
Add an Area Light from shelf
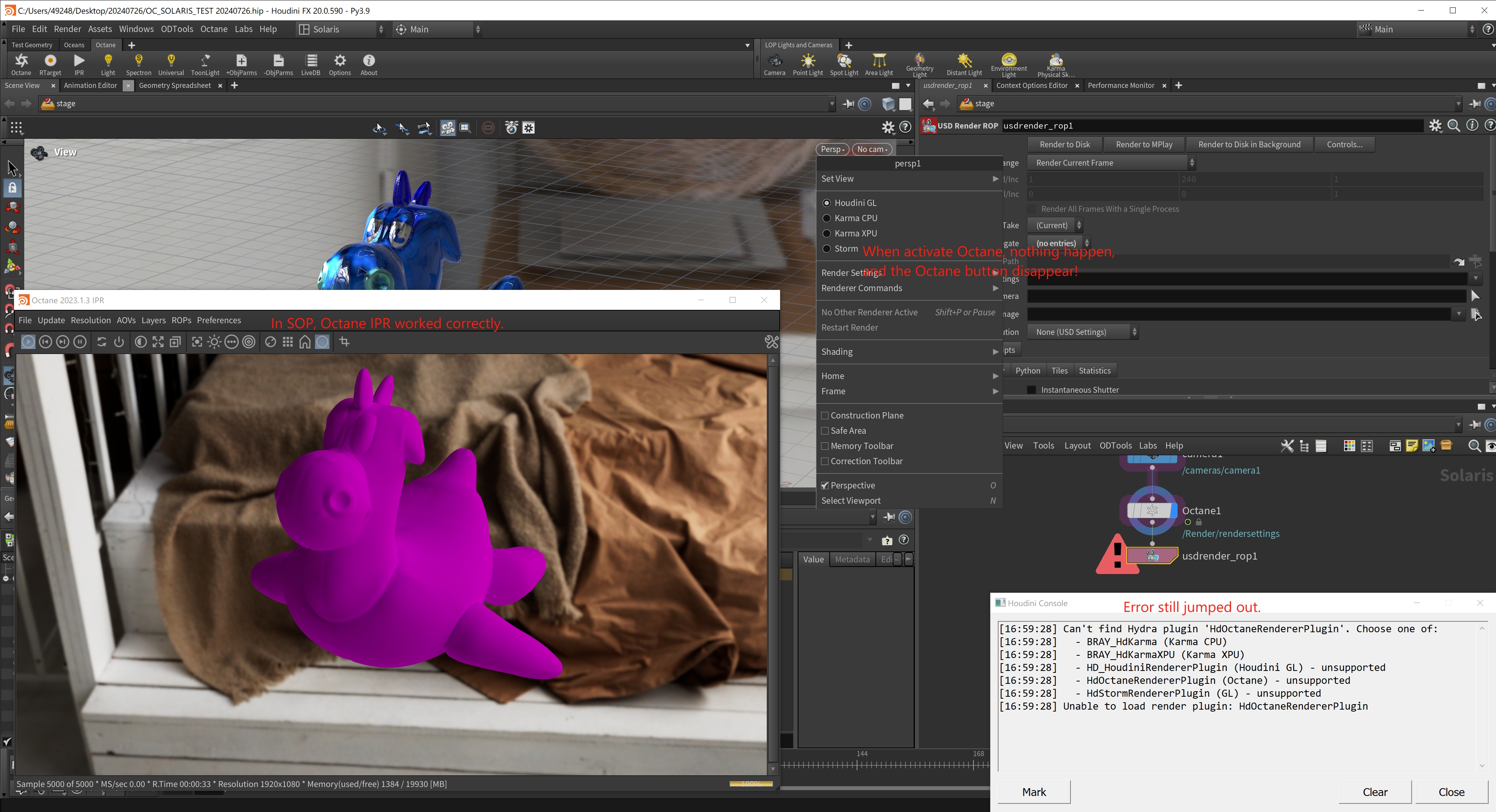click(879, 61)
